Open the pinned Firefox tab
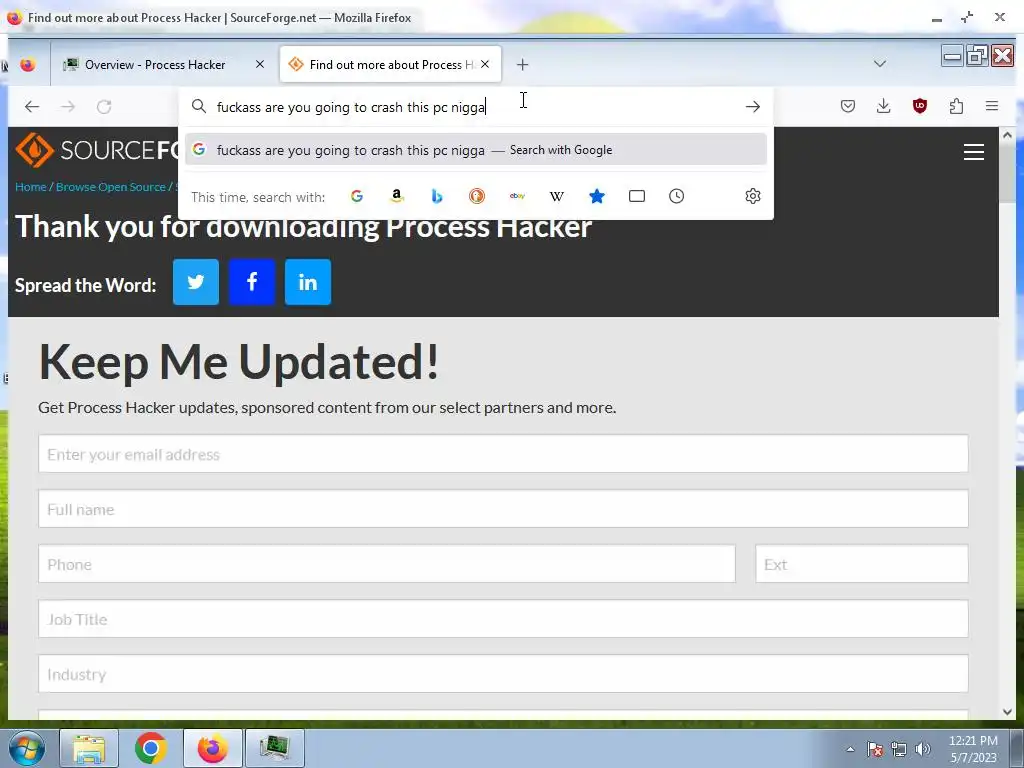The image size is (1024, 768). pos(27,65)
